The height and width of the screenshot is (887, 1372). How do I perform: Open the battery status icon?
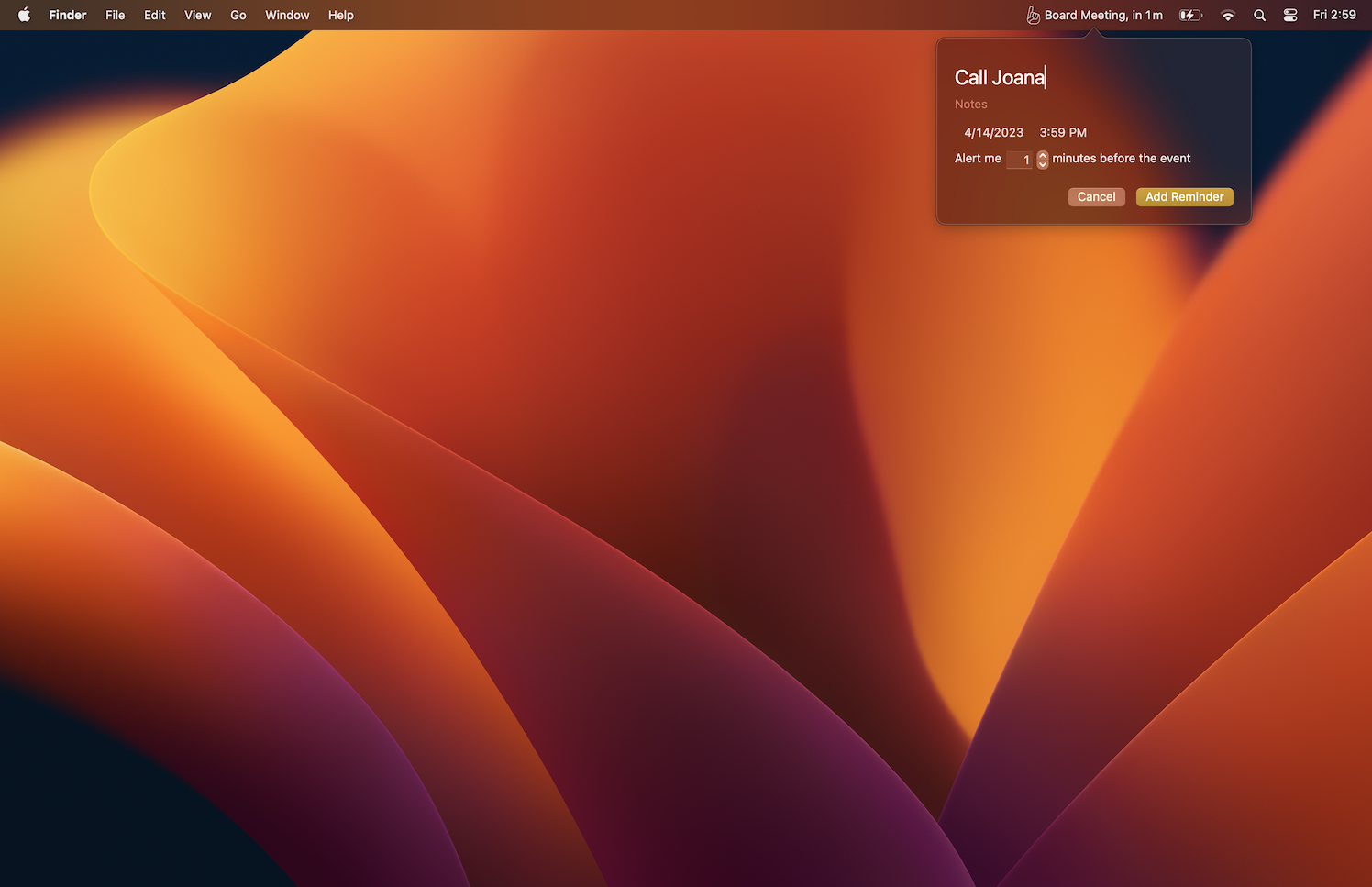point(1189,15)
